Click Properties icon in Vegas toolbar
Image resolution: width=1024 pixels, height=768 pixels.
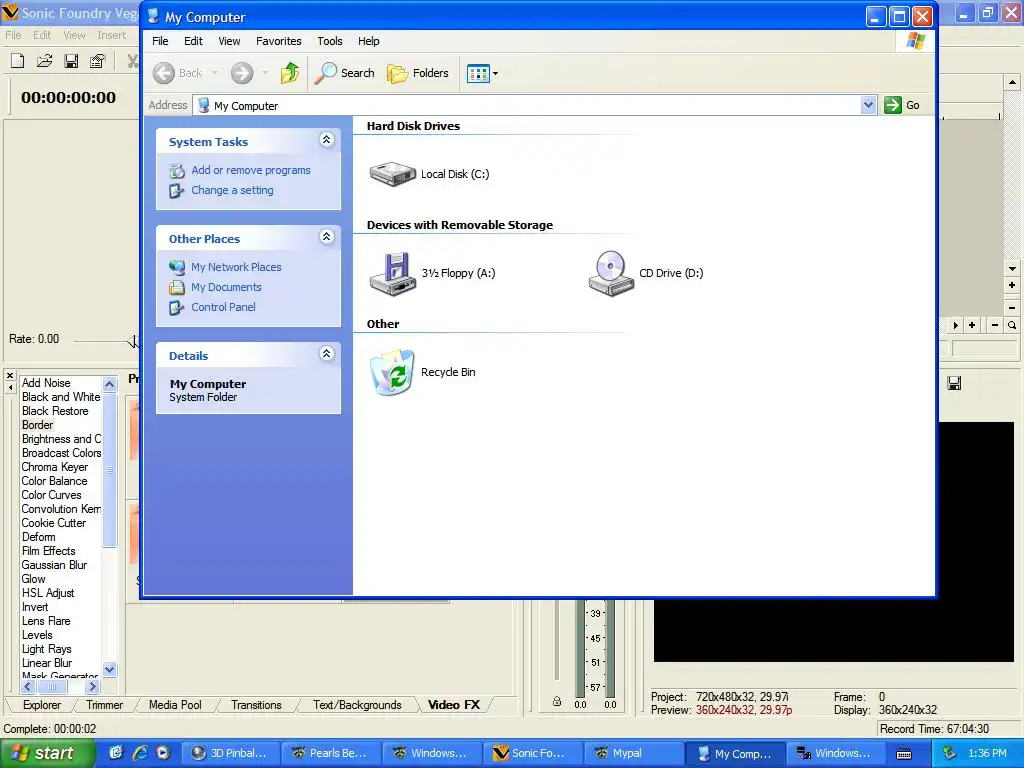pyautogui.click(x=97, y=61)
